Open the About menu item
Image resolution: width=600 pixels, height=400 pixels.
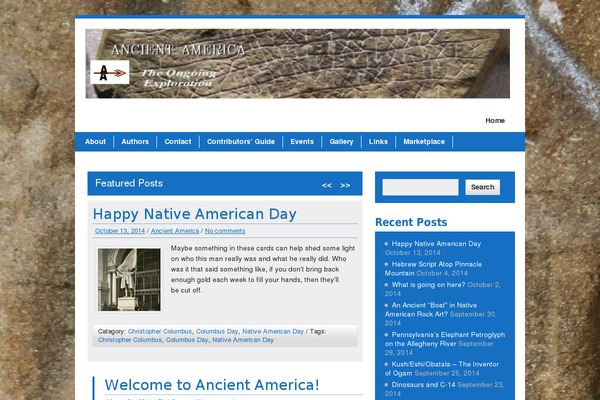[95, 142]
